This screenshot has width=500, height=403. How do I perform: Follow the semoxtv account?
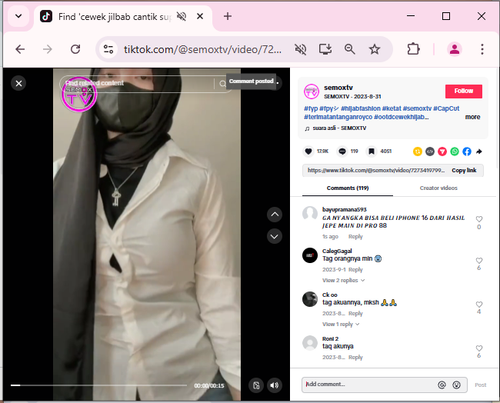click(464, 91)
